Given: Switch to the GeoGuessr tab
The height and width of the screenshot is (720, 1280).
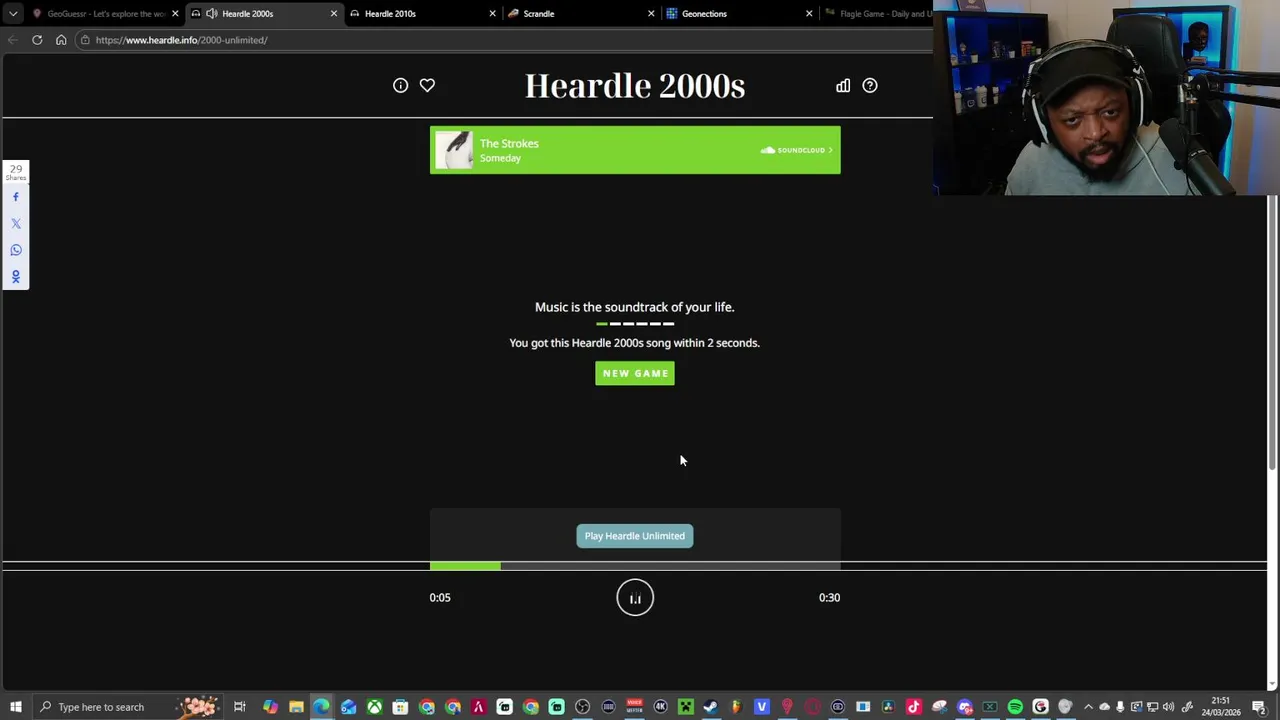Looking at the screenshot, I should [105, 13].
